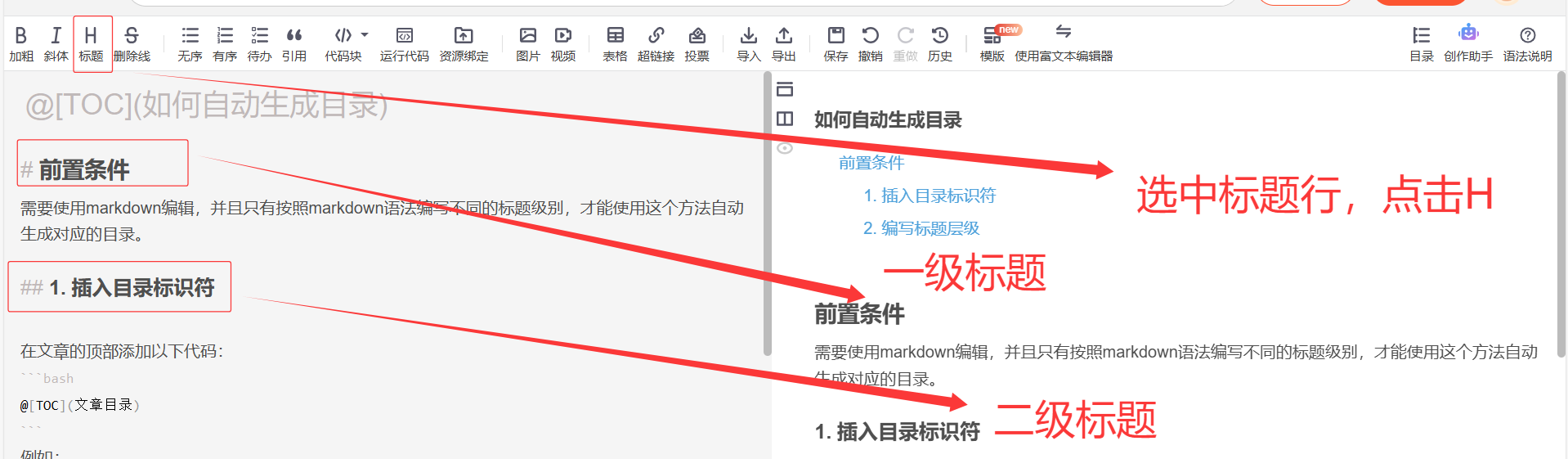Viewport: 1568px width, 459px height.
Task: Click the preview pane vertical scrollbar
Action: 1561,214
